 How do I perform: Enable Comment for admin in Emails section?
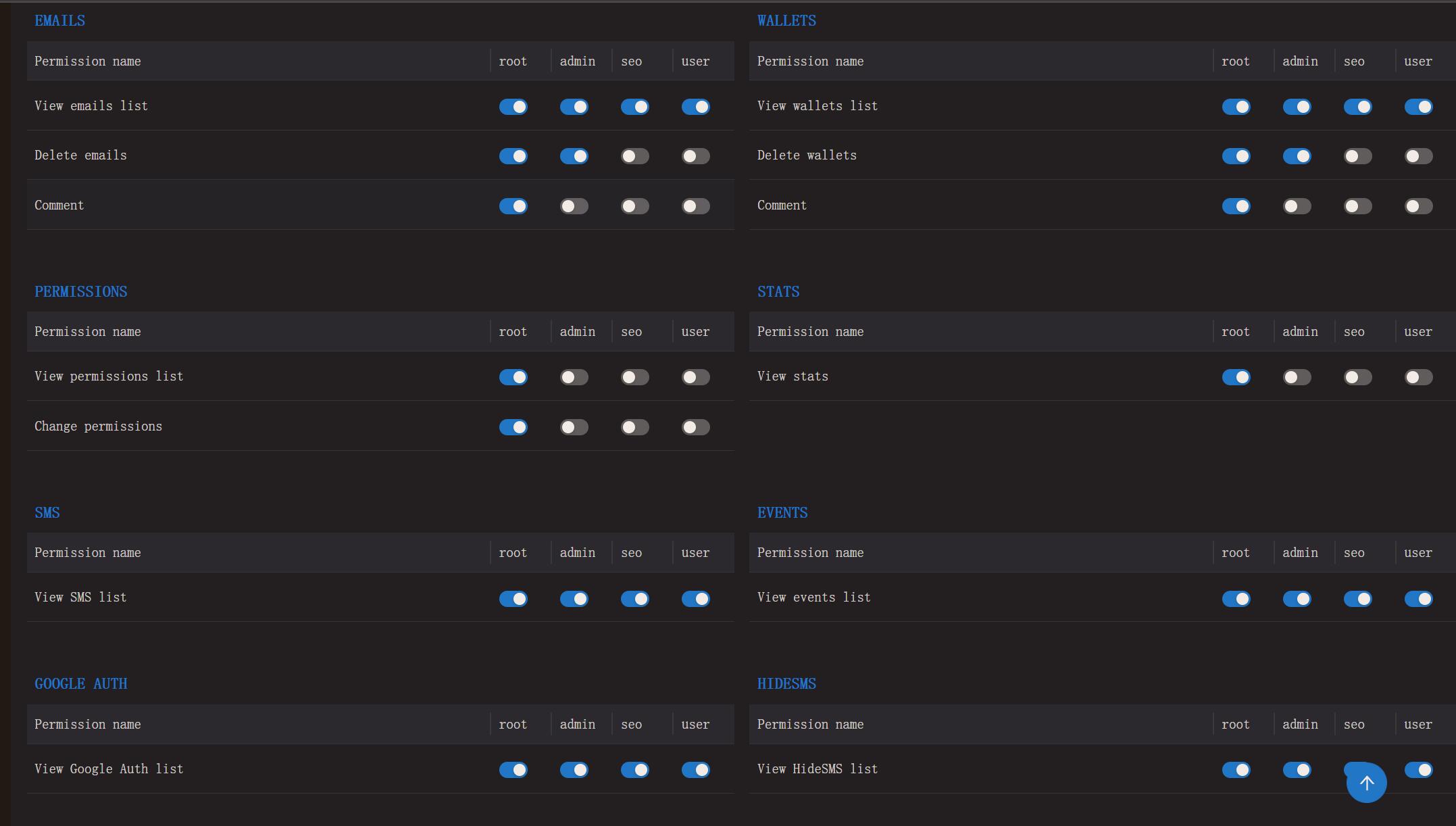pos(574,206)
